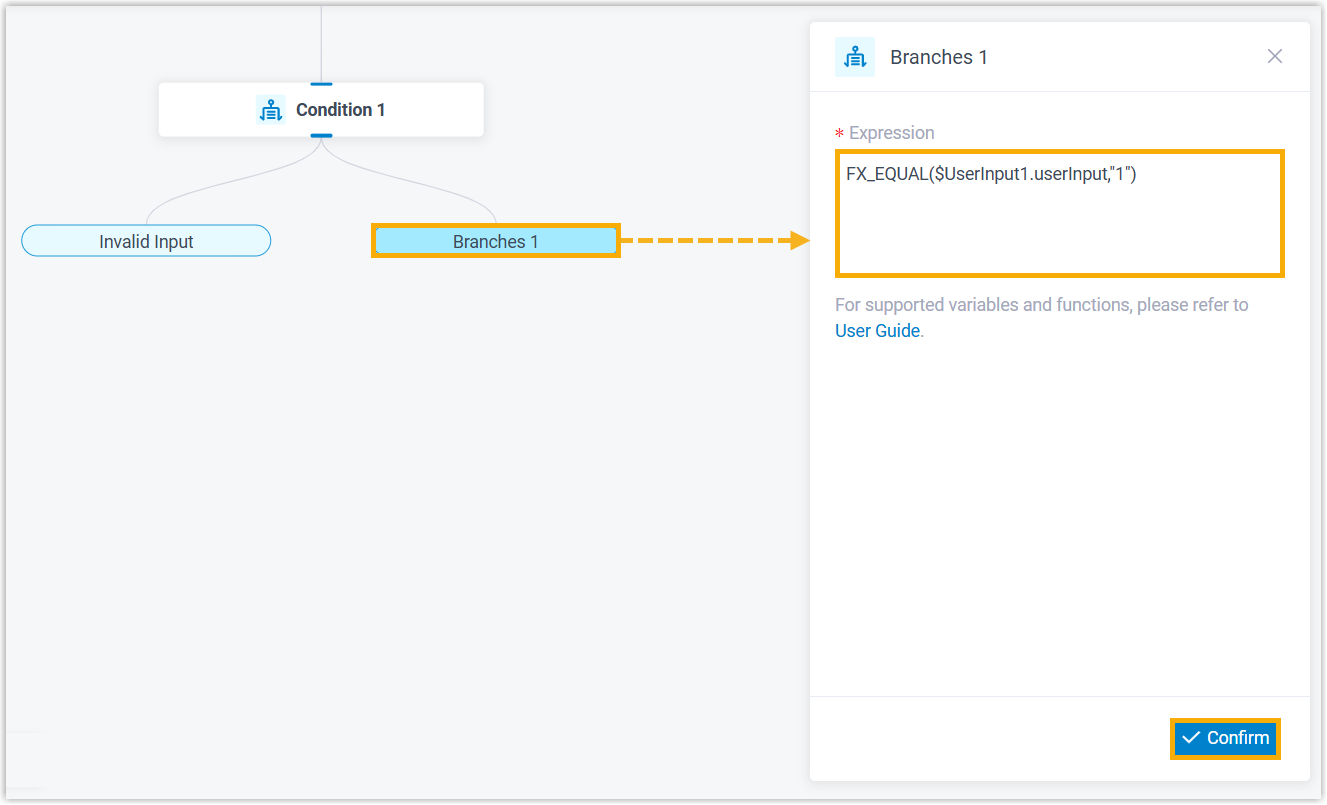Click the top connector handle on Condition 1

321,84
